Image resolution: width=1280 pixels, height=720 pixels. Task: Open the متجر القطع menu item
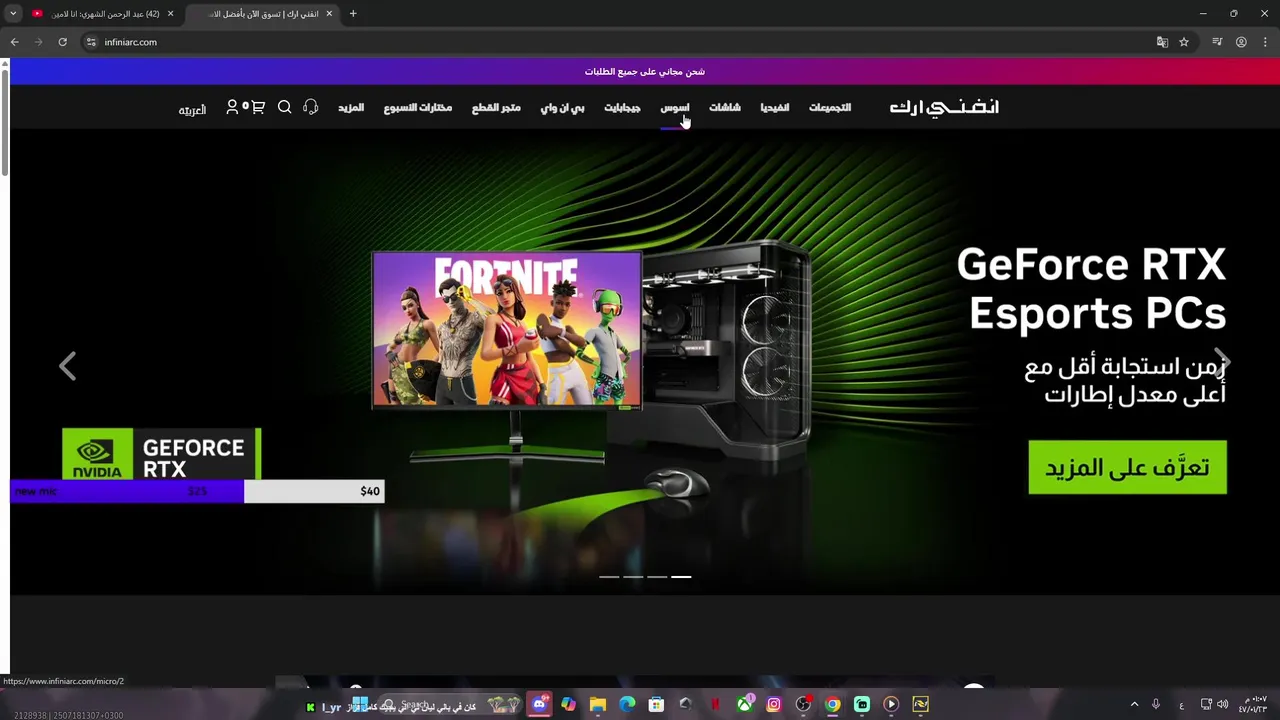click(x=496, y=107)
